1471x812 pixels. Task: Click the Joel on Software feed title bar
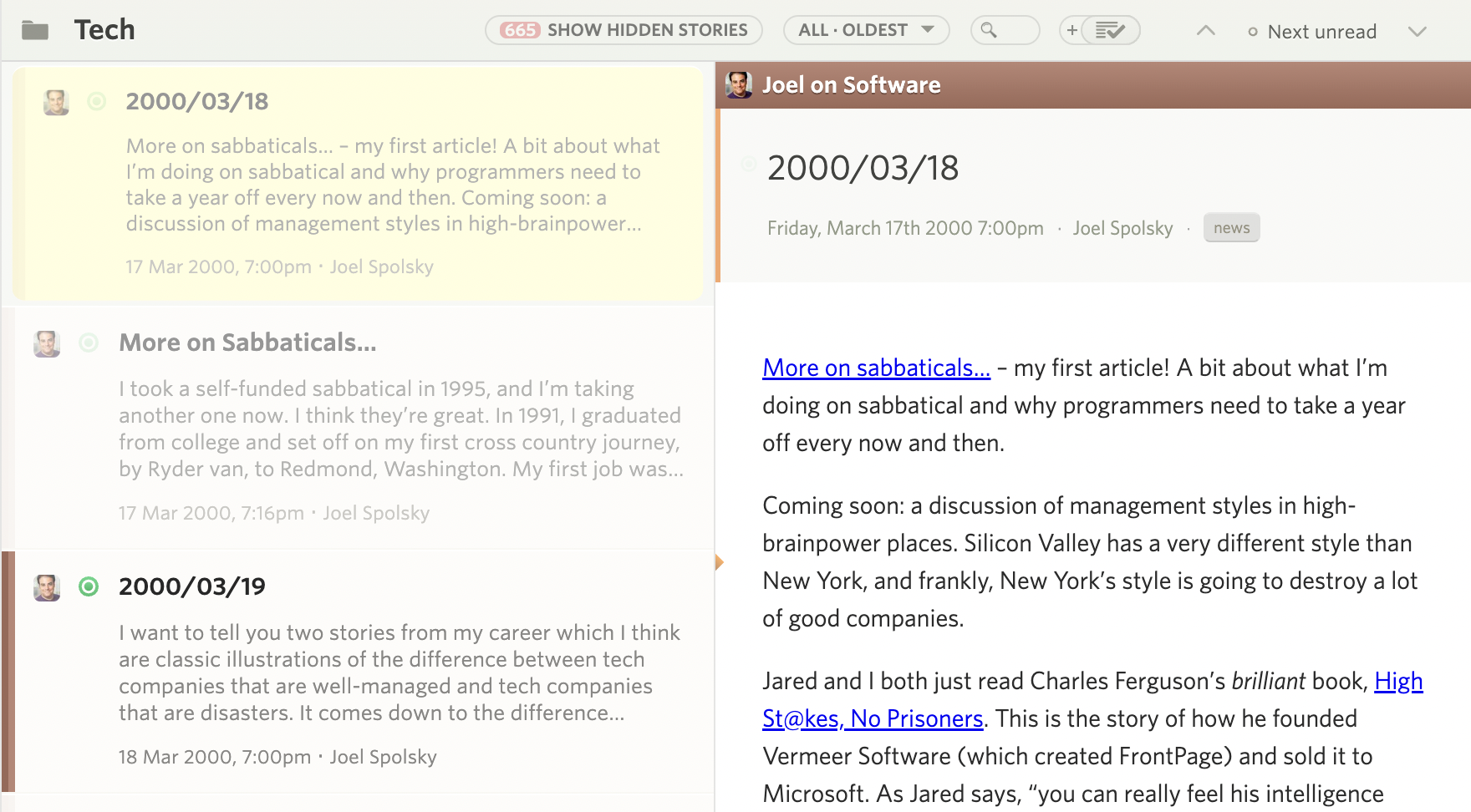point(852,84)
